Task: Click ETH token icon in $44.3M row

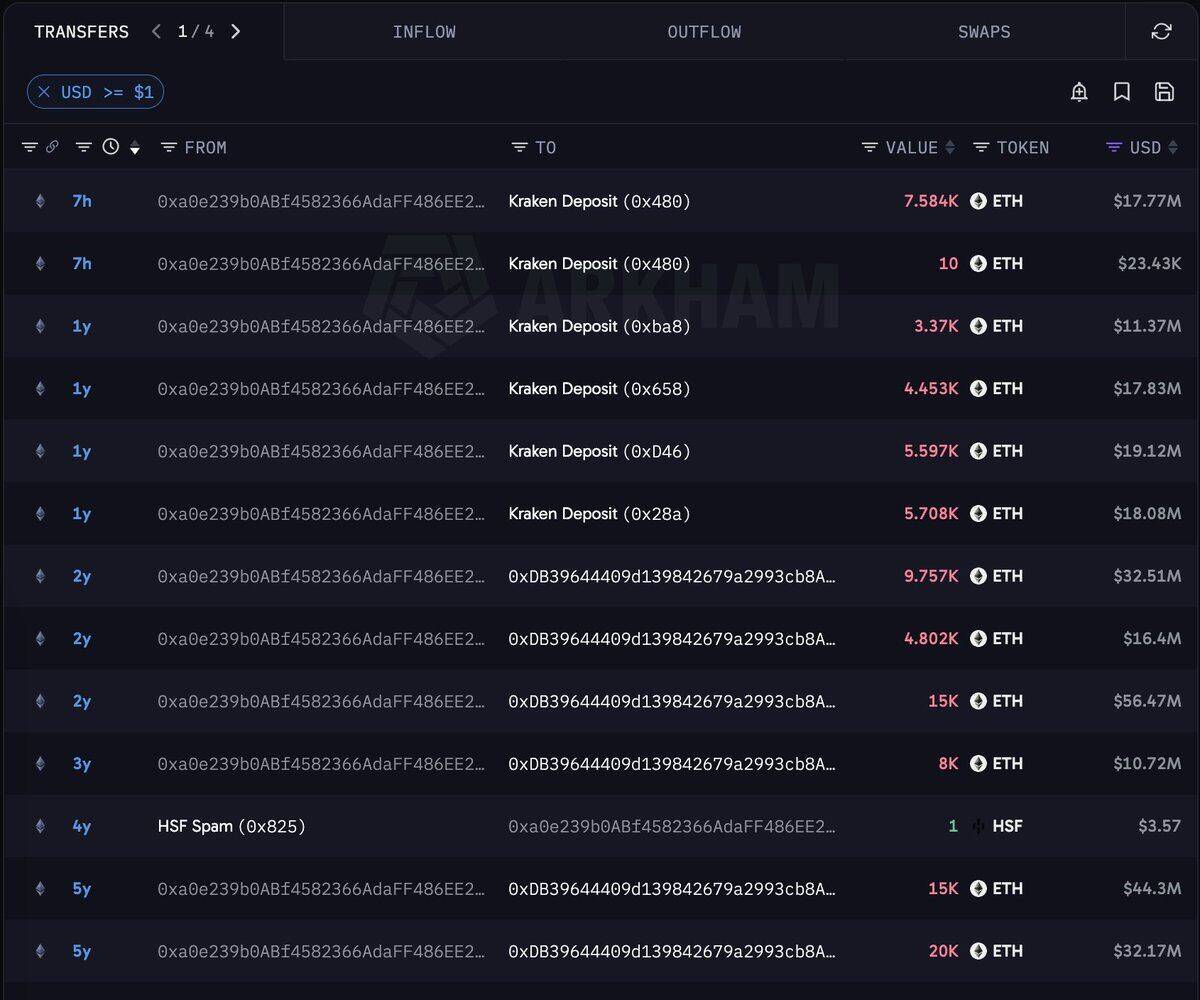Action: tap(978, 889)
